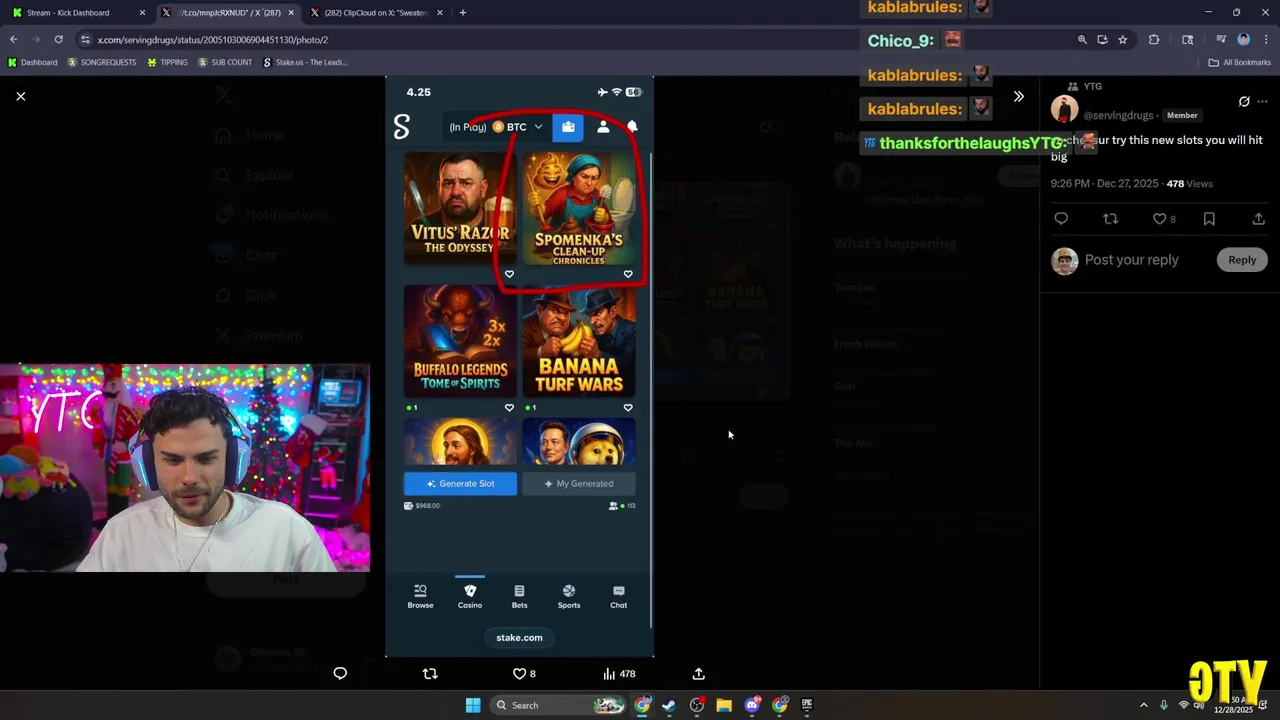Open the BTC currency dropdown in photo
This screenshot has width=1280, height=720.
point(517,127)
